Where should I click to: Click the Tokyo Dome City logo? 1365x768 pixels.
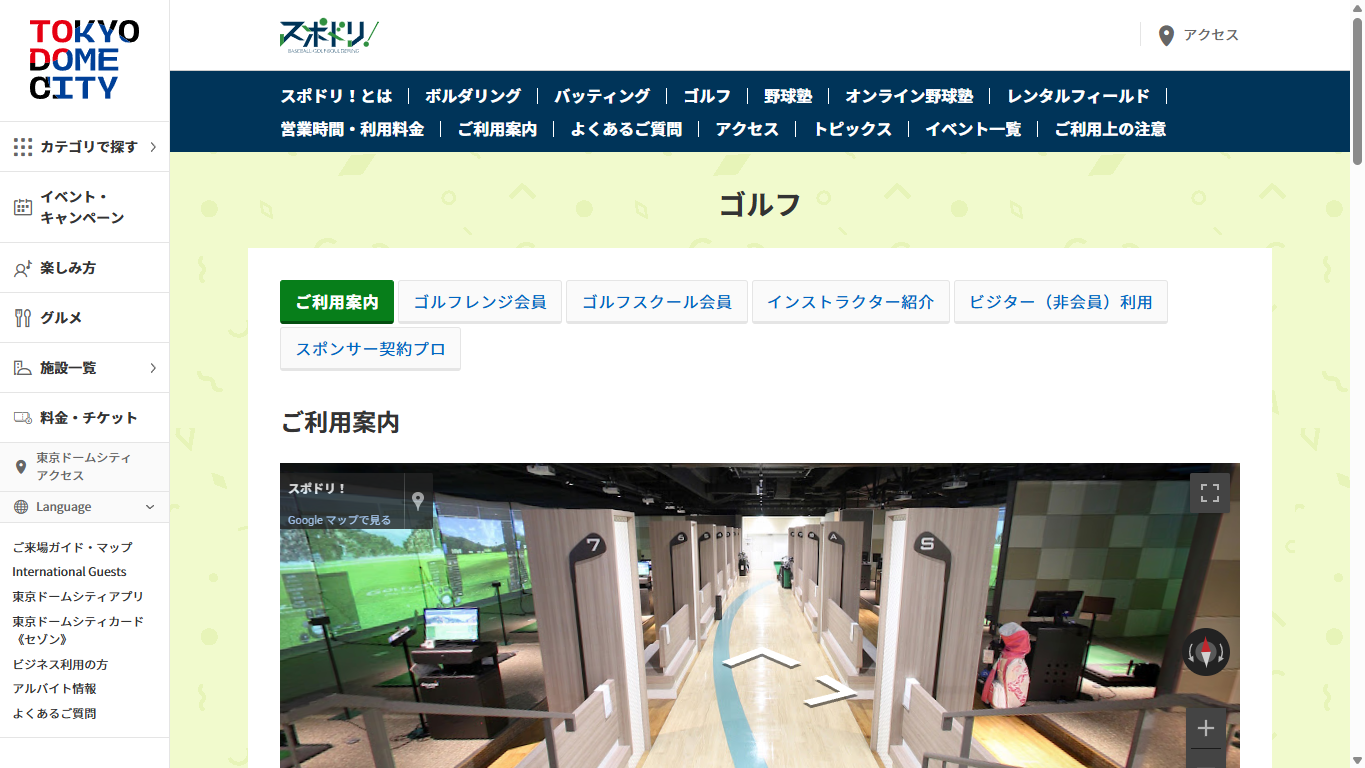[84, 60]
